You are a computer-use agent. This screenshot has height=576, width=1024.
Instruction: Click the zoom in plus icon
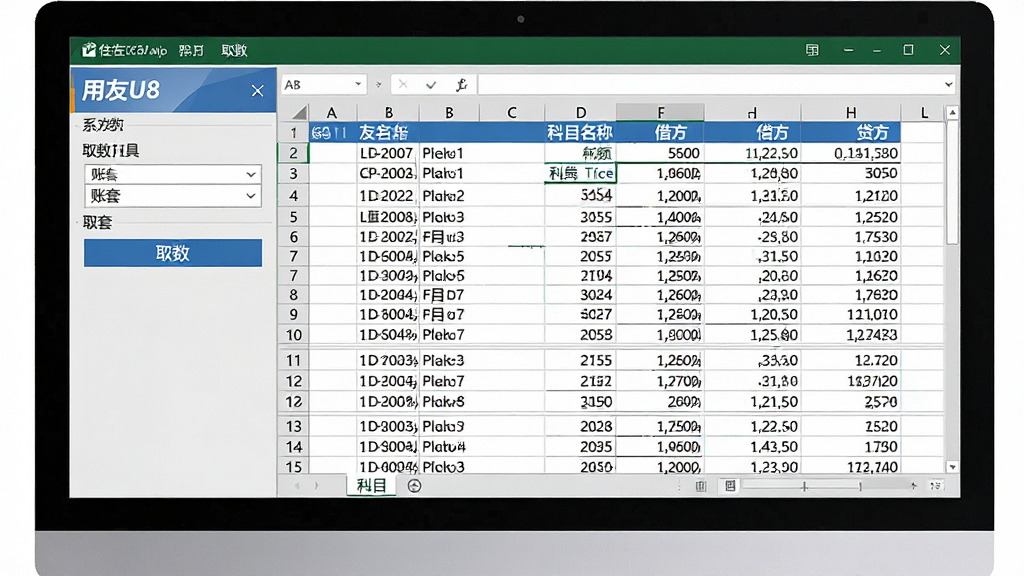pos(913,486)
